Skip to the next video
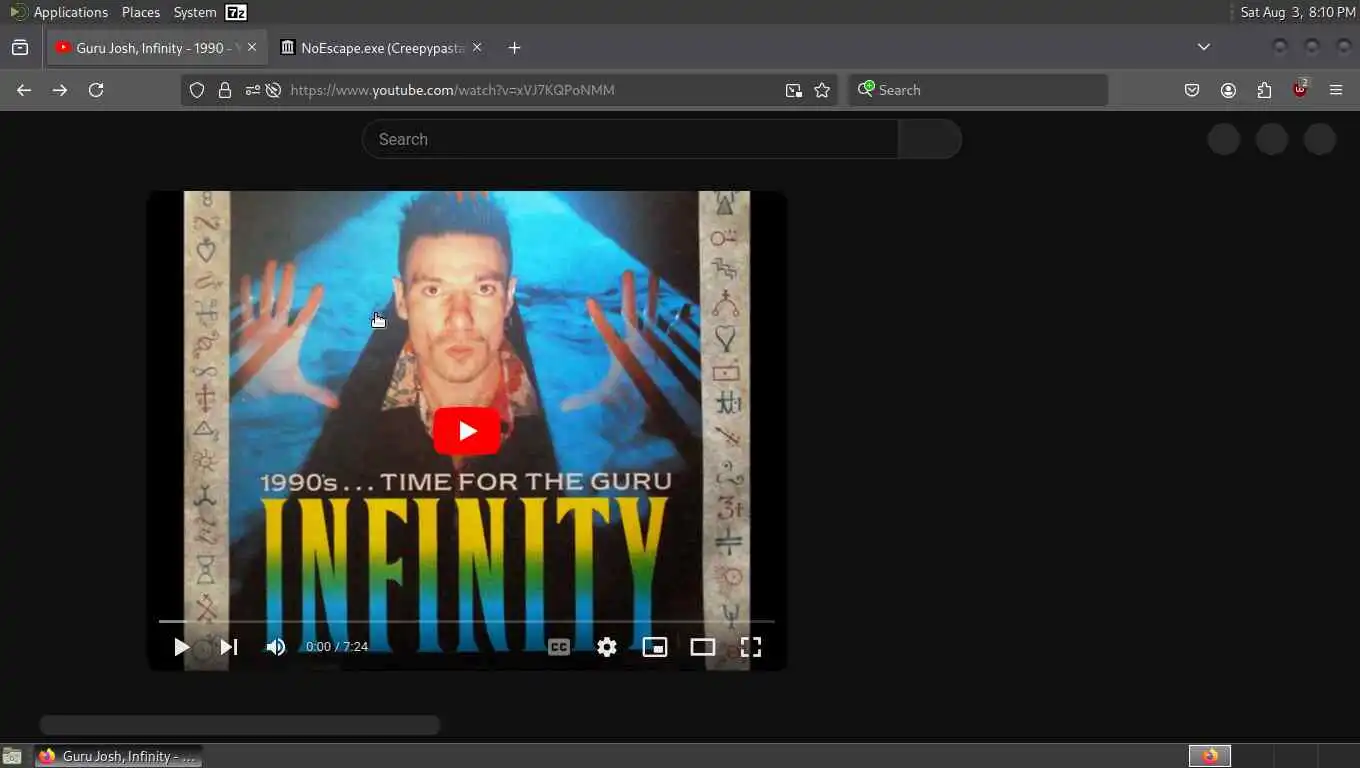The image size is (1360, 768). coord(229,647)
